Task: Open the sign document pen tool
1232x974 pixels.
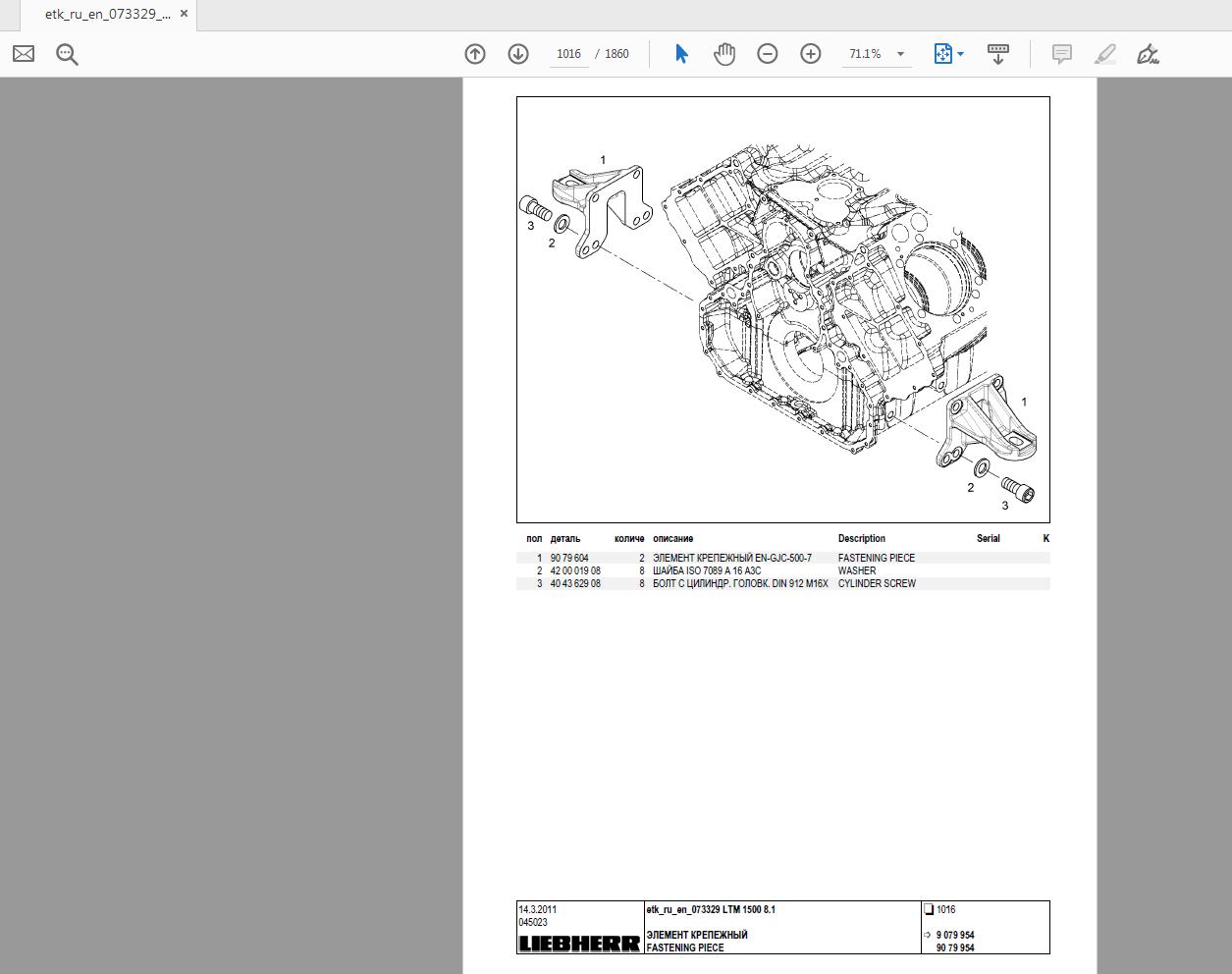Action: (x=1148, y=54)
